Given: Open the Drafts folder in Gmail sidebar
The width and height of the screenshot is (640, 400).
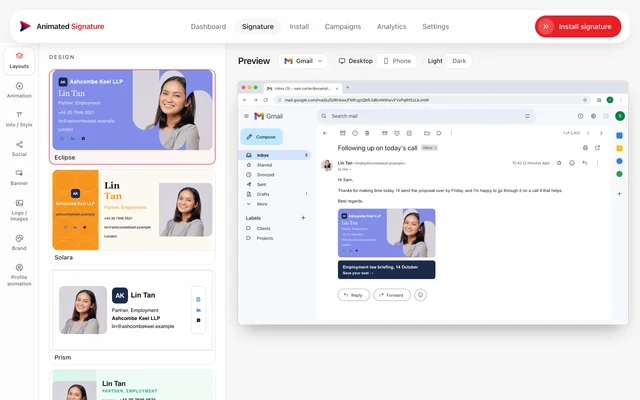Looking at the screenshot, I should [275, 194].
